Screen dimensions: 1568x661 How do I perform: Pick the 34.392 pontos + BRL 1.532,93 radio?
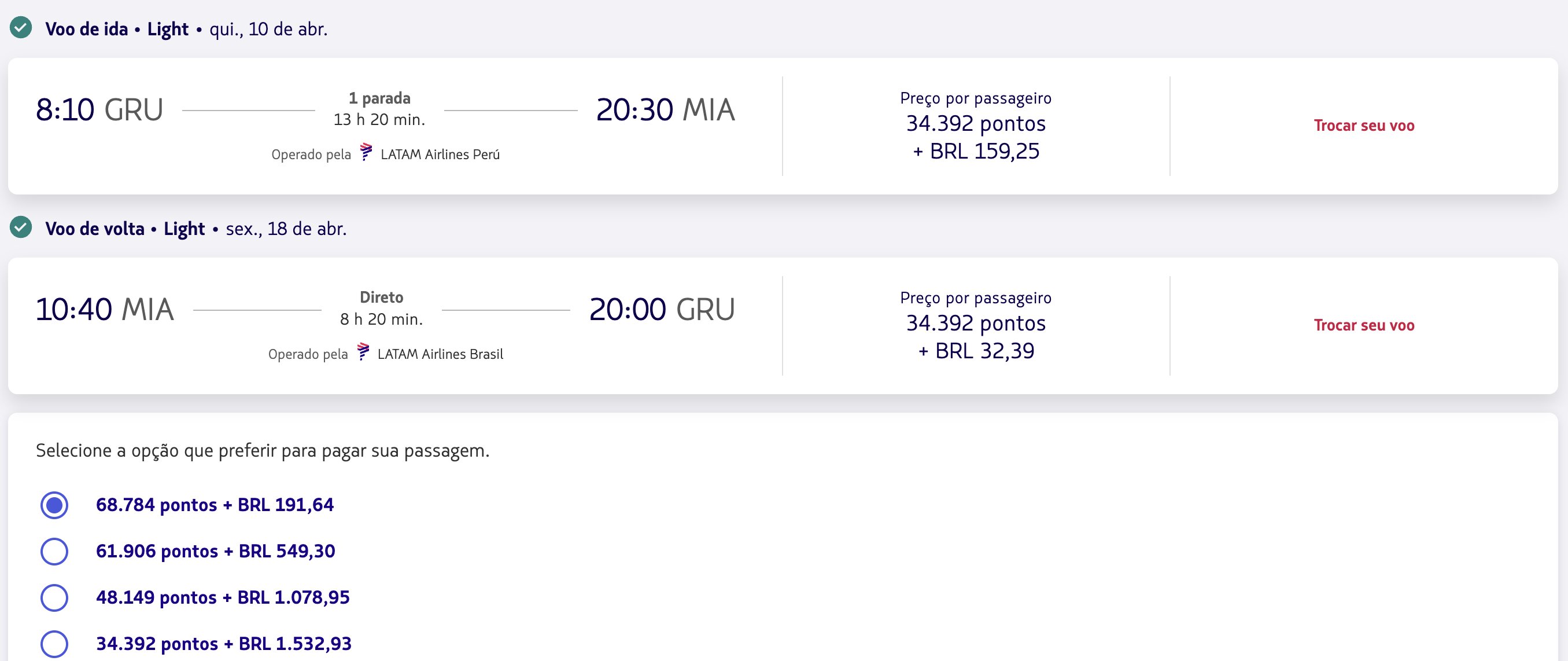[x=54, y=644]
